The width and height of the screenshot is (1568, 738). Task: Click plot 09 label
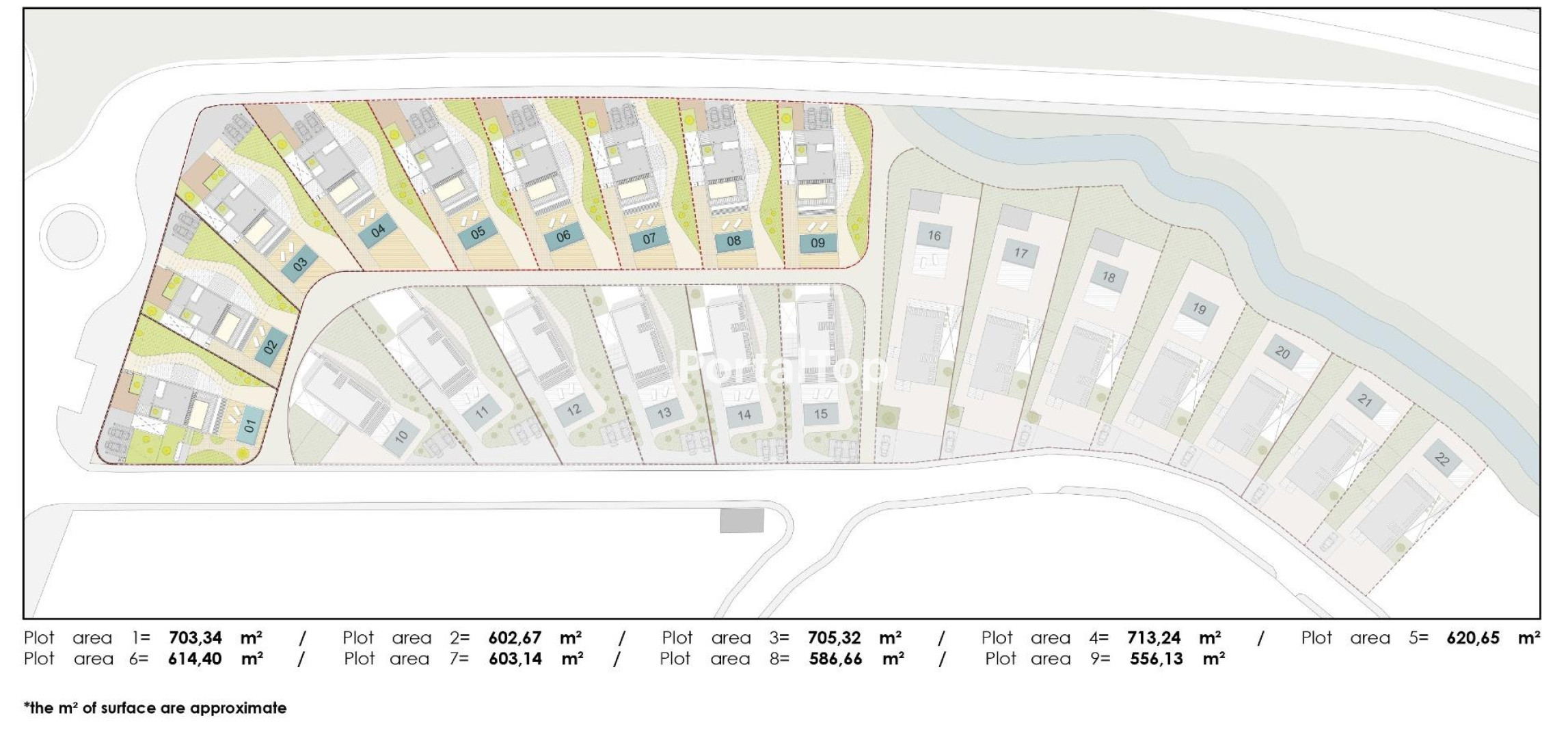click(817, 243)
